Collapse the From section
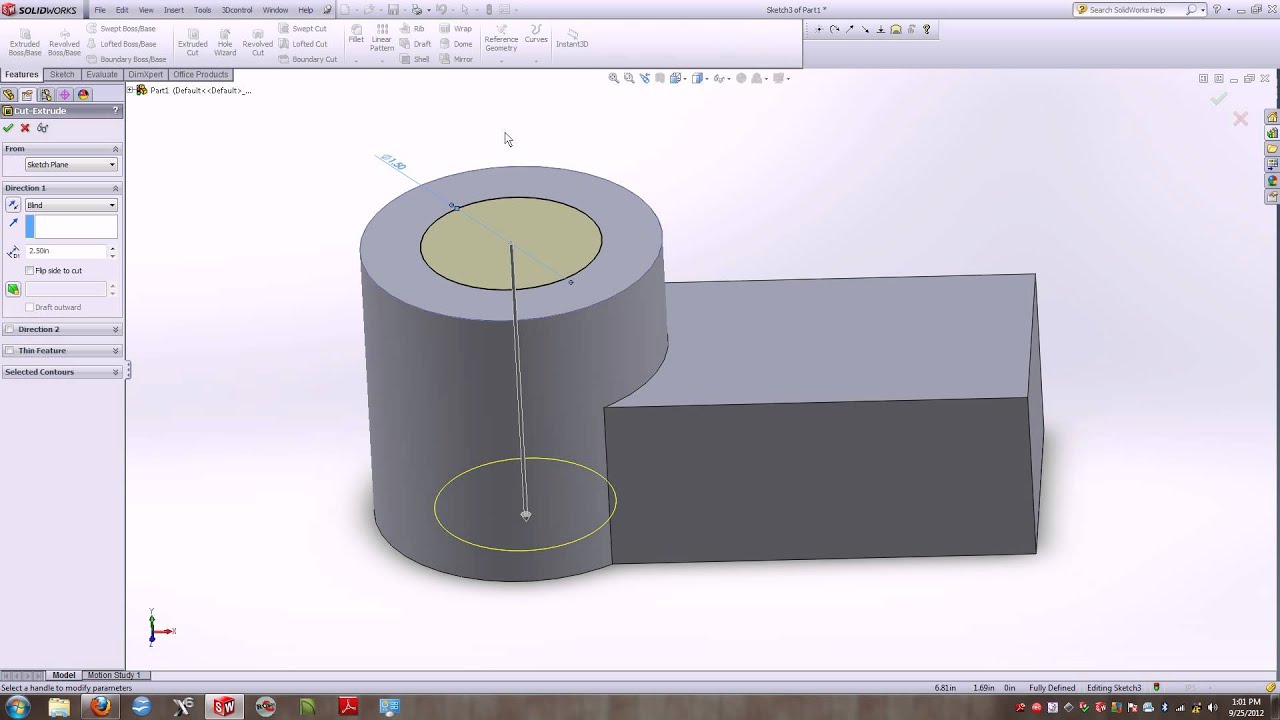 pos(115,148)
